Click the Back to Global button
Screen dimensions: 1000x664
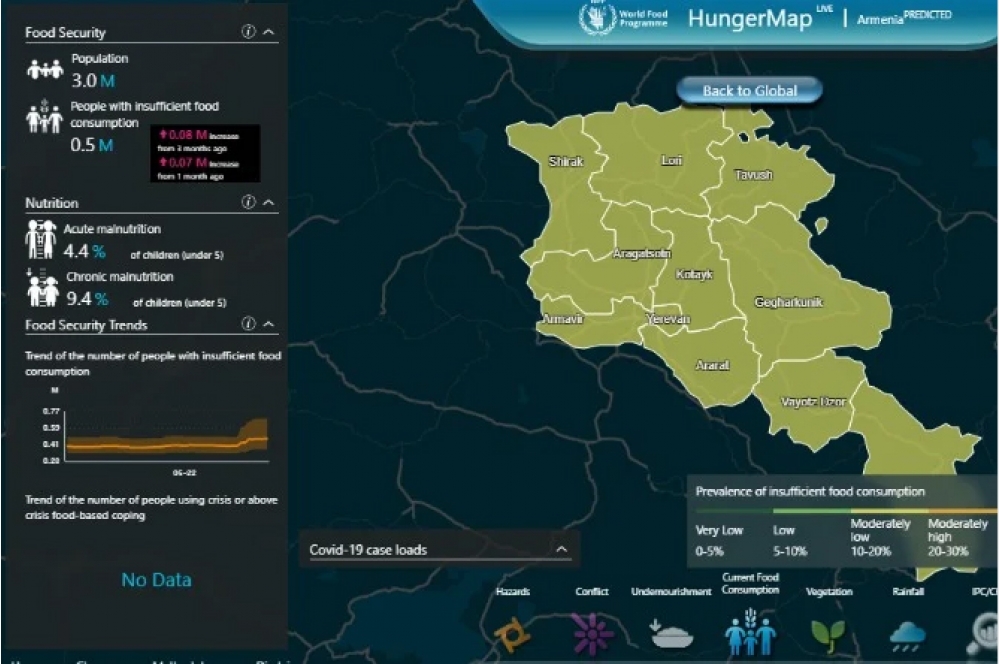pyautogui.click(x=749, y=91)
